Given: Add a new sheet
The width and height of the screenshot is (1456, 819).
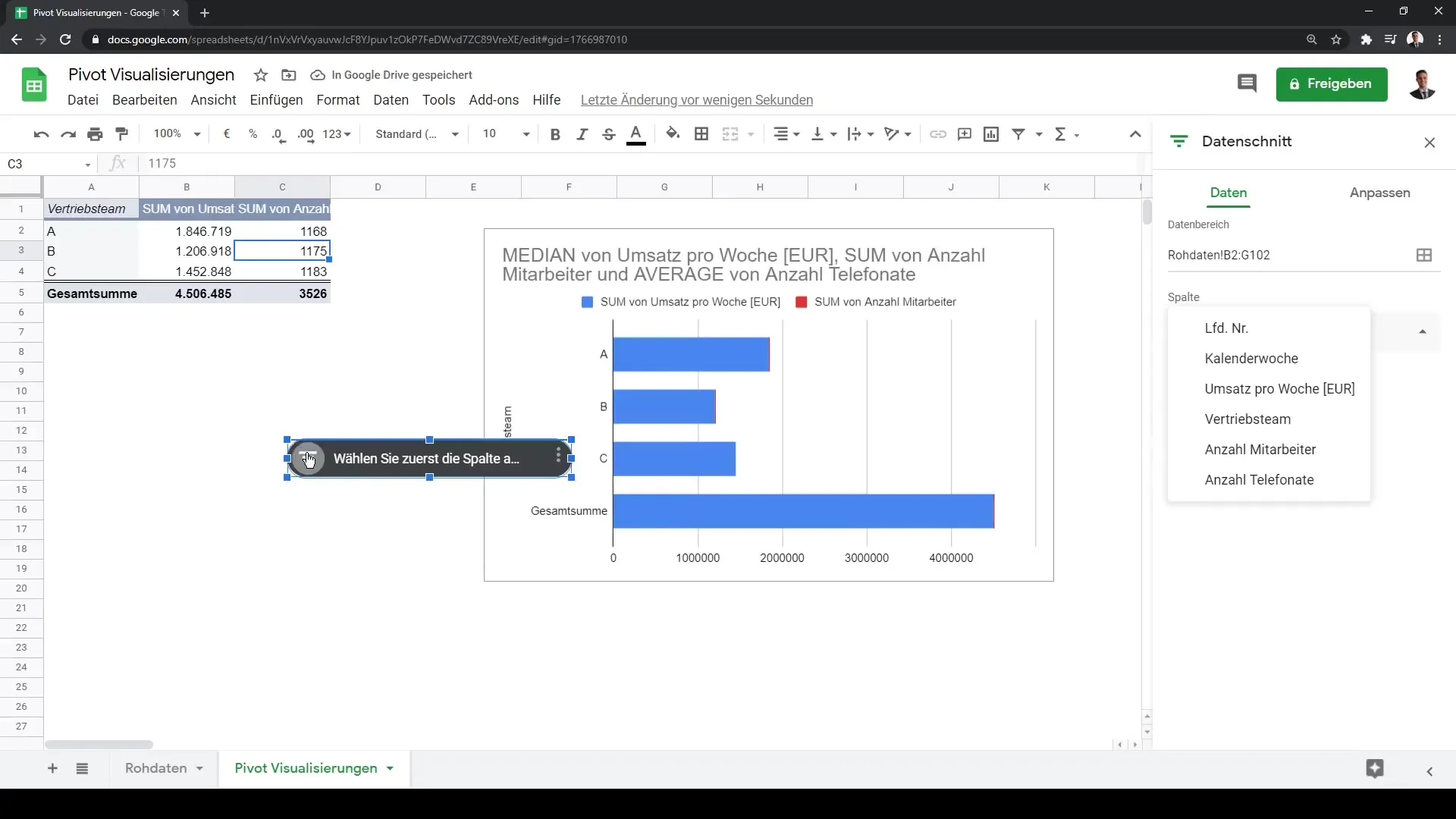Looking at the screenshot, I should 52,769.
